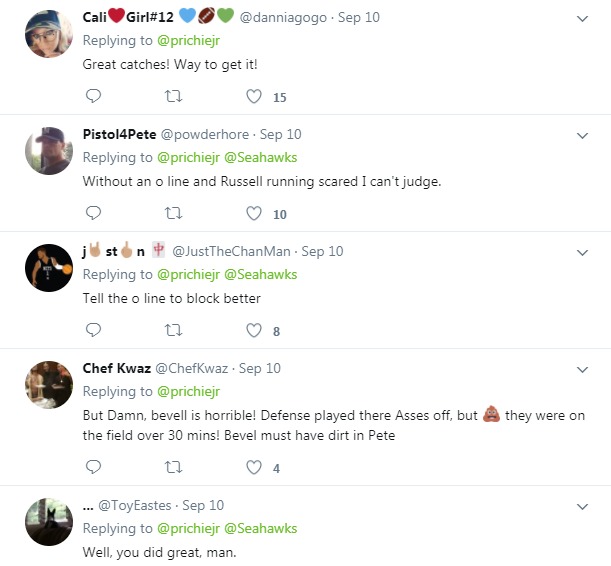
Task: Reply to Chef Kwaz's tweet
Action: click(93, 467)
